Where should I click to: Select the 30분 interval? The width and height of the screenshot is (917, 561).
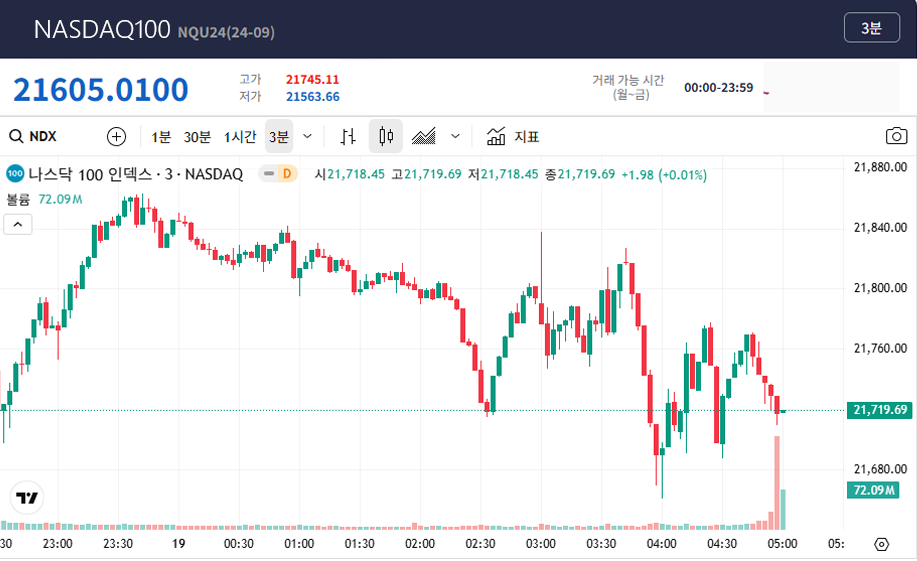197,137
